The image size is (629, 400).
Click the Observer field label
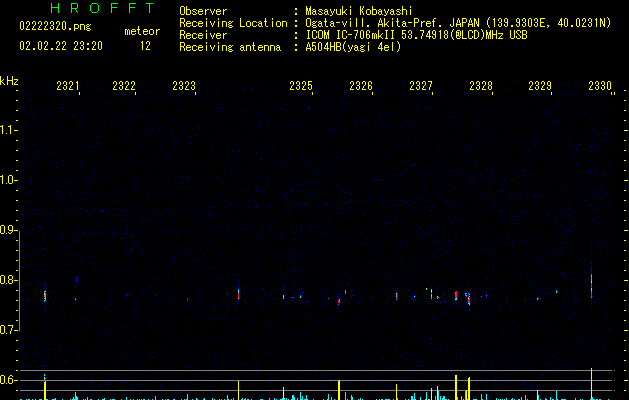click(x=203, y=11)
